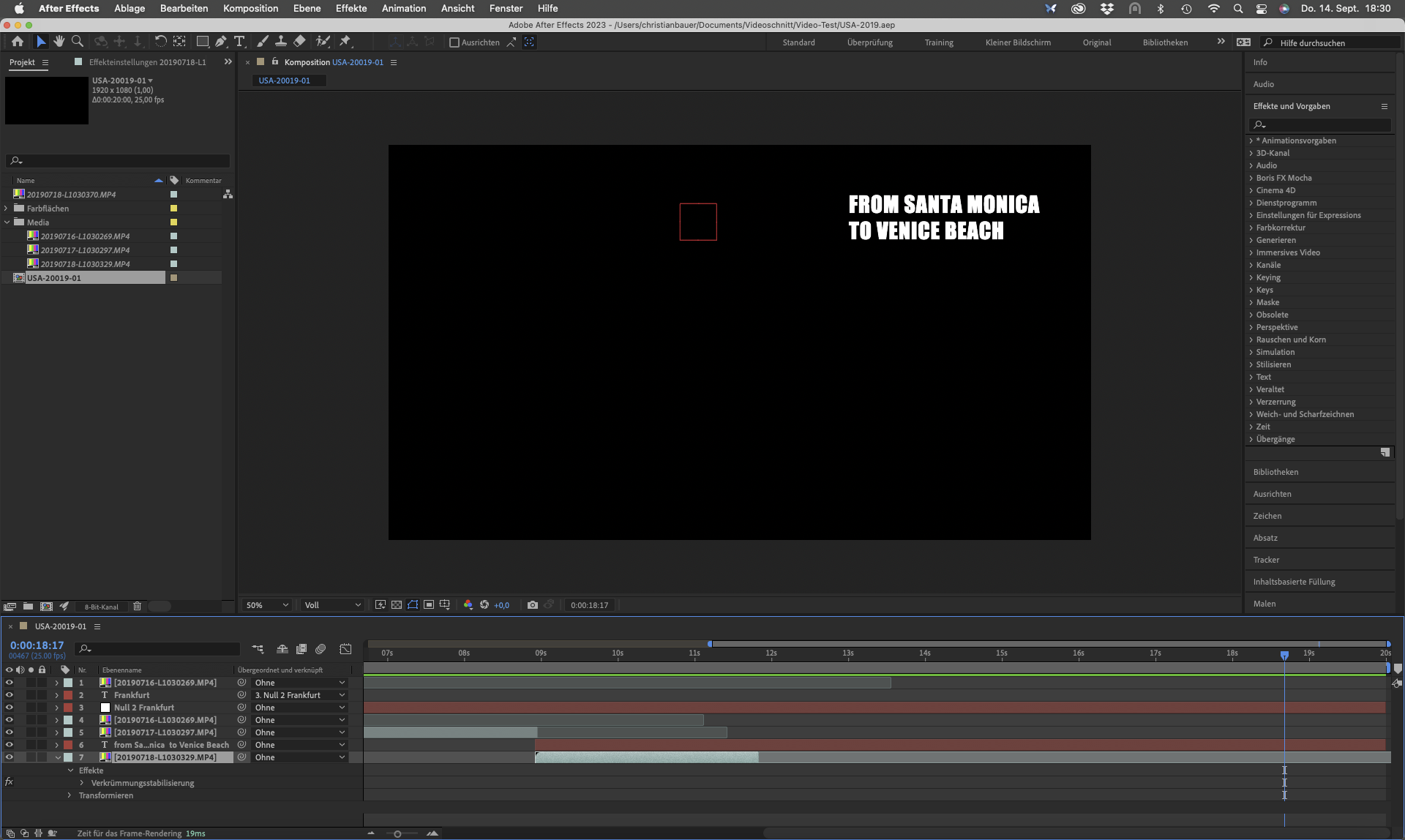Select the Eraser tool

(299, 42)
